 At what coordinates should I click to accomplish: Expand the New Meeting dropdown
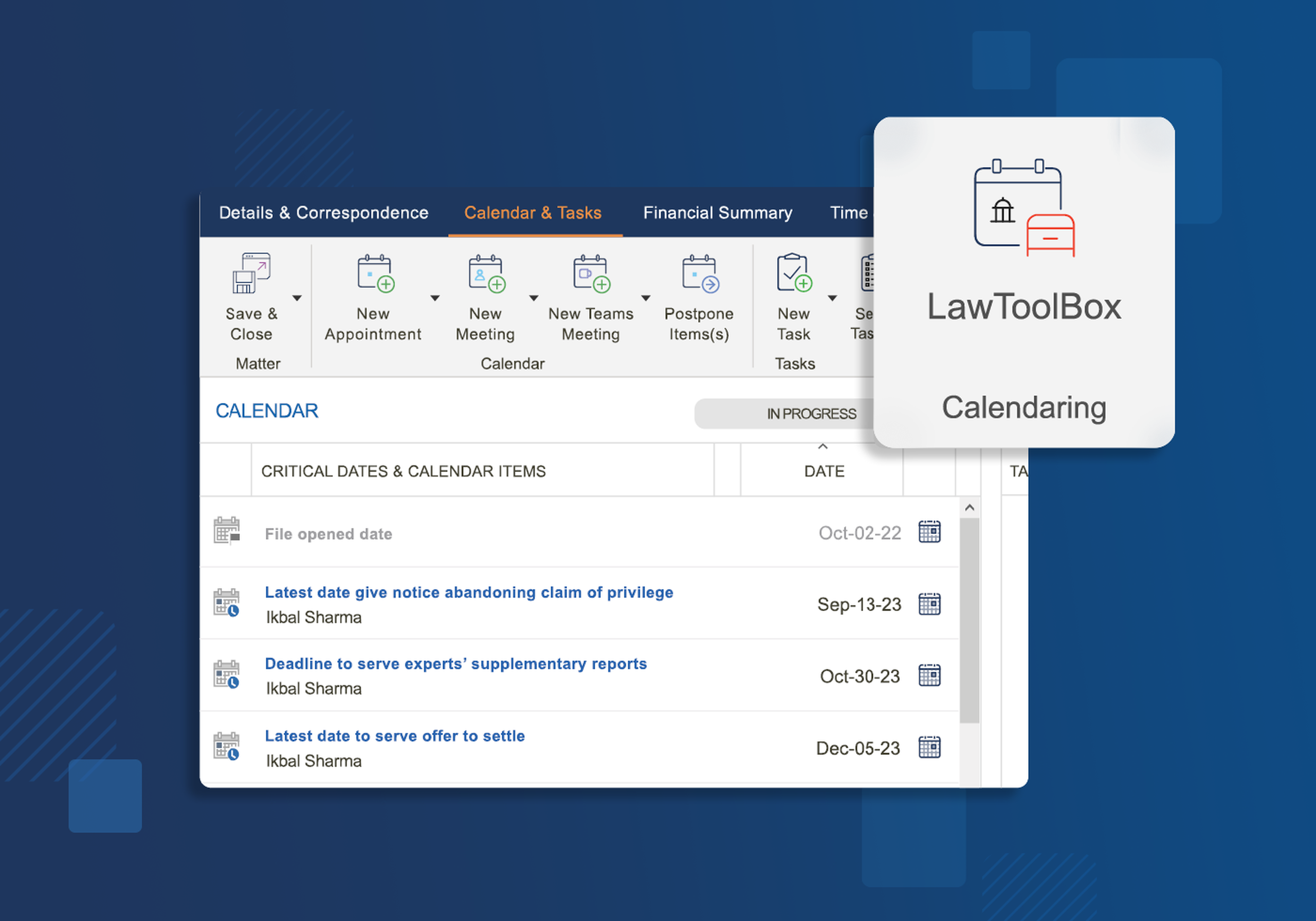534,298
